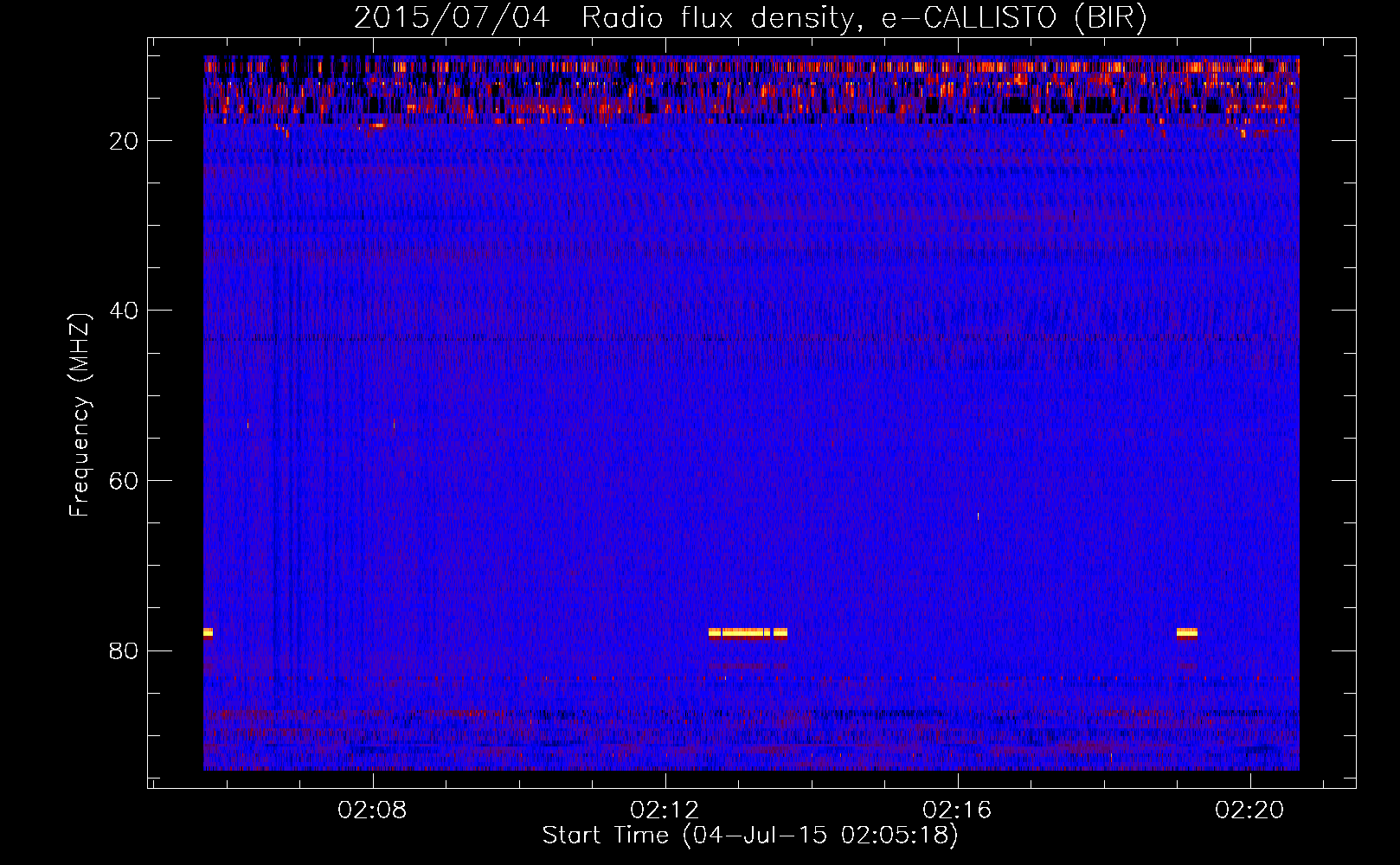Click the 02:08 time tick label
This screenshot has height=865, width=1400.
373,811
